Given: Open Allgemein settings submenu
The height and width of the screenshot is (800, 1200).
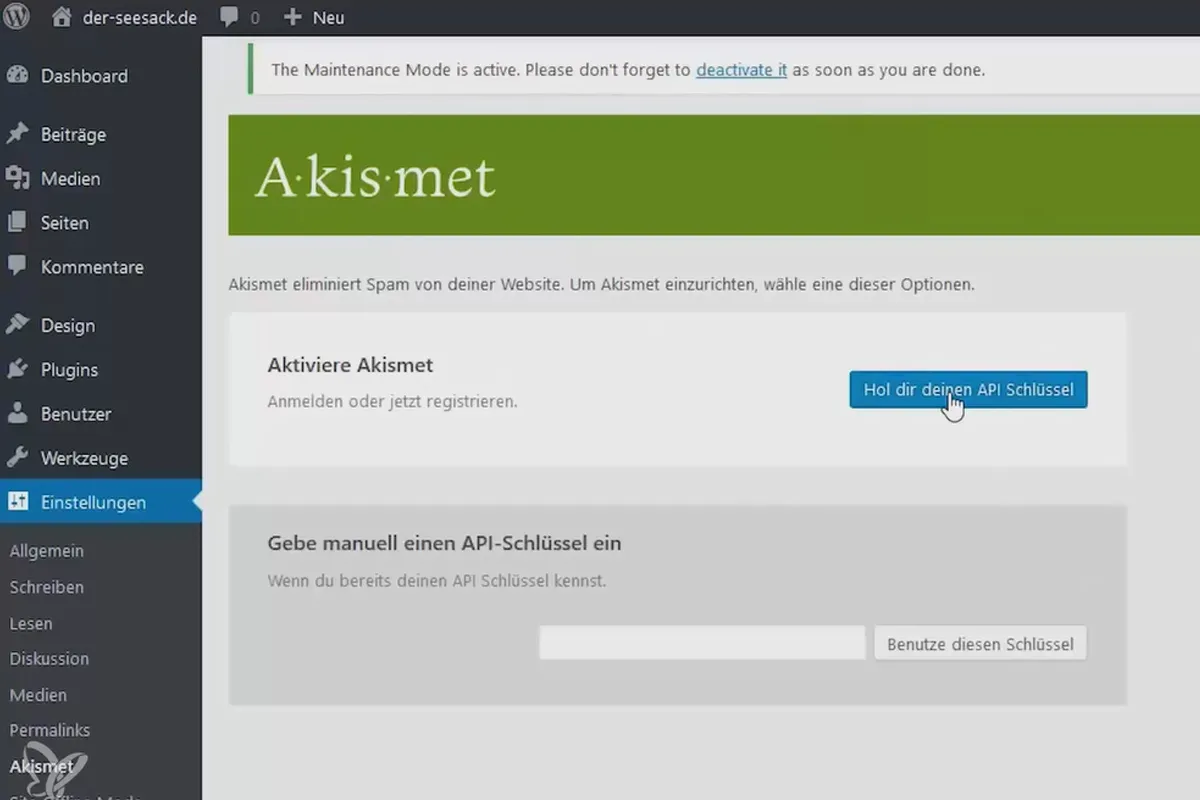Looking at the screenshot, I should [x=47, y=551].
